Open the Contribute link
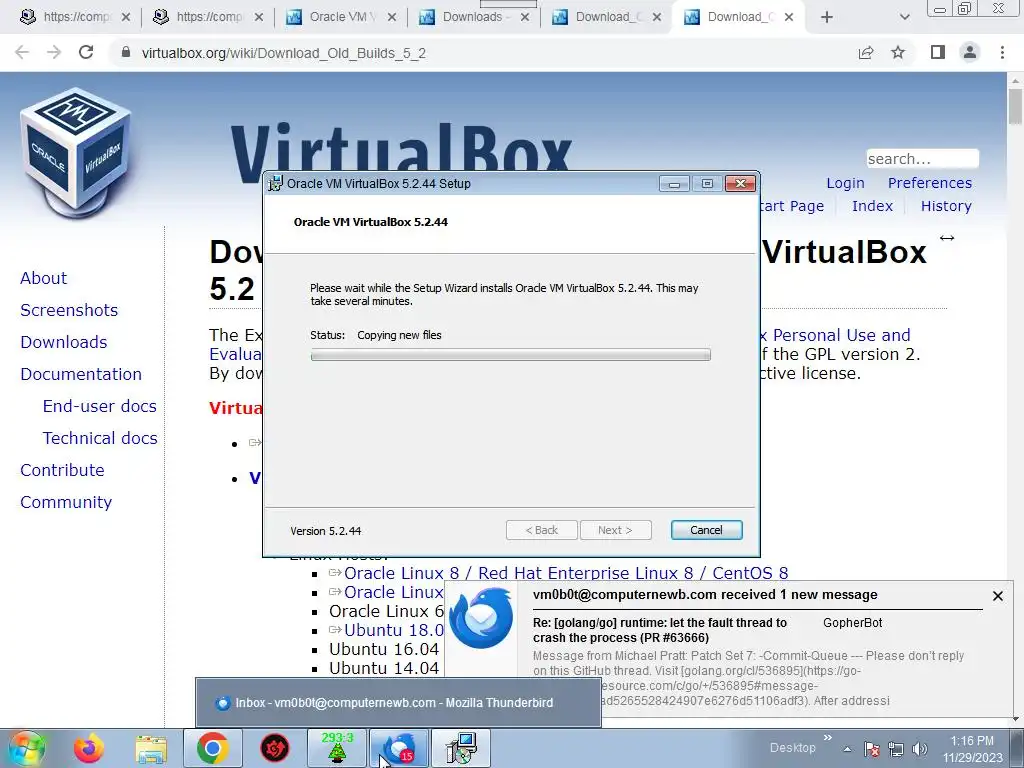 click(62, 470)
